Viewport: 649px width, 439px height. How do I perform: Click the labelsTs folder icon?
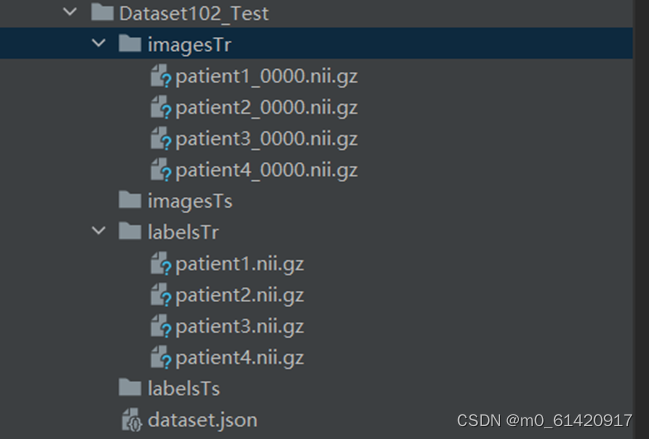(x=130, y=387)
